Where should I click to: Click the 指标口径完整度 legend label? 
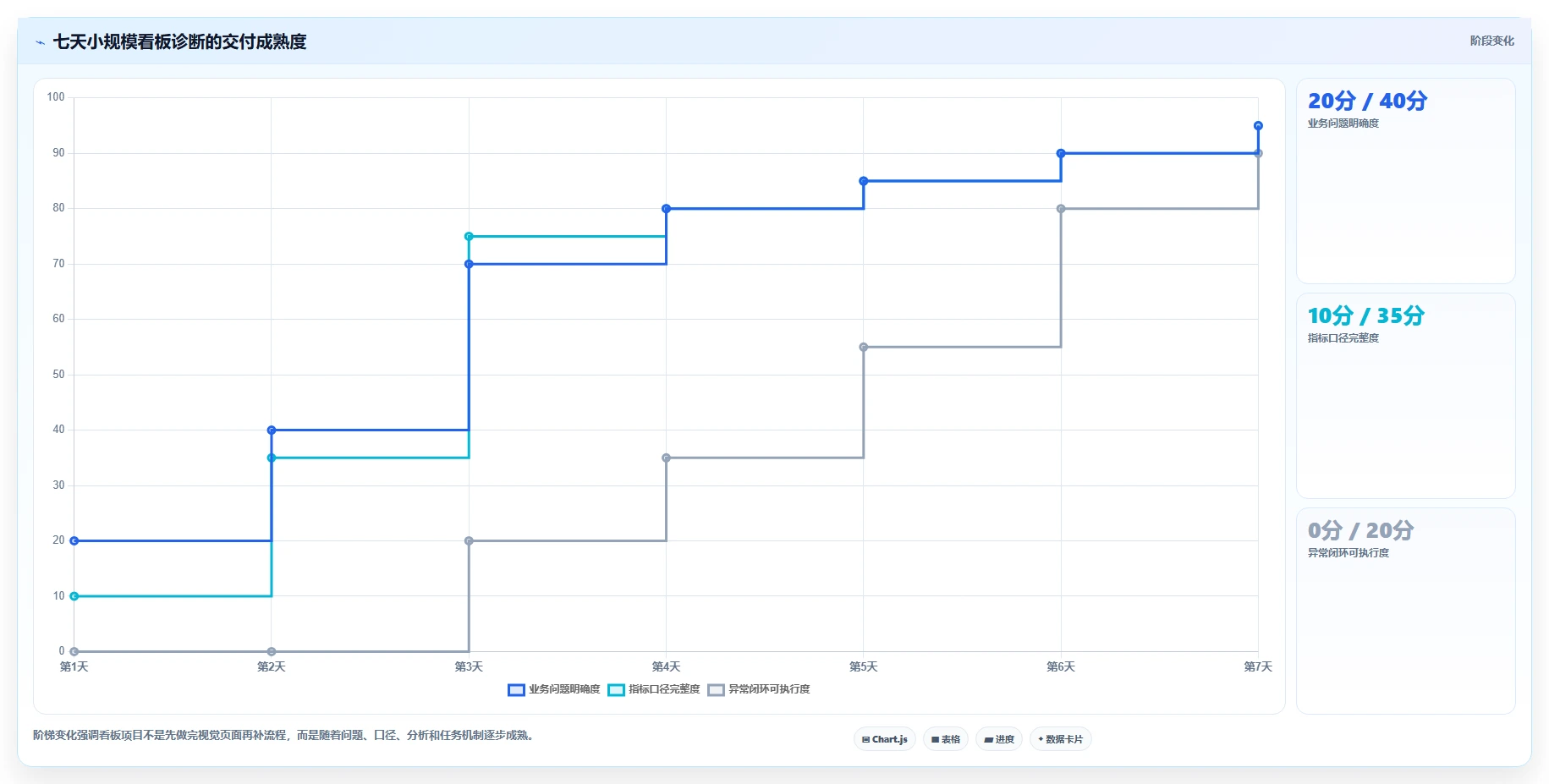(664, 689)
